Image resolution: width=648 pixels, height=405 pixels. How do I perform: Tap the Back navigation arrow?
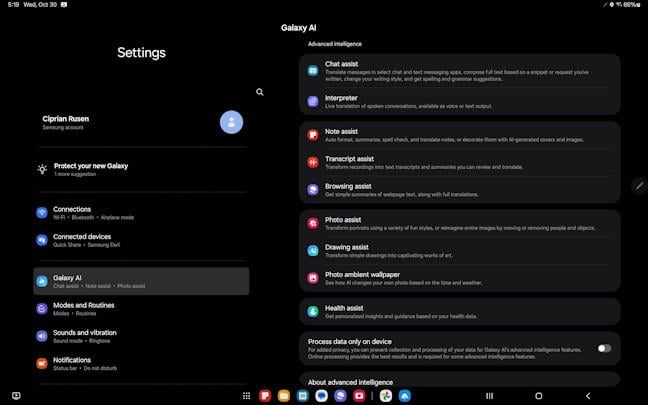[588, 396]
